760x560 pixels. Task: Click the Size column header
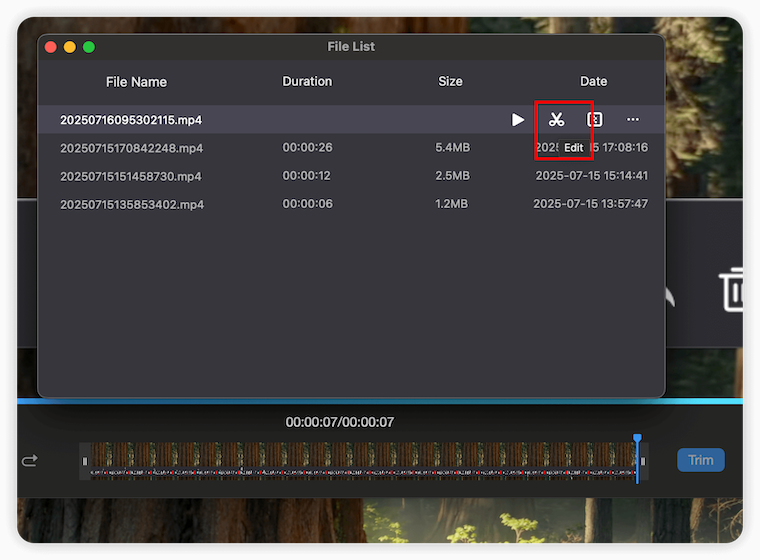[x=450, y=82]
